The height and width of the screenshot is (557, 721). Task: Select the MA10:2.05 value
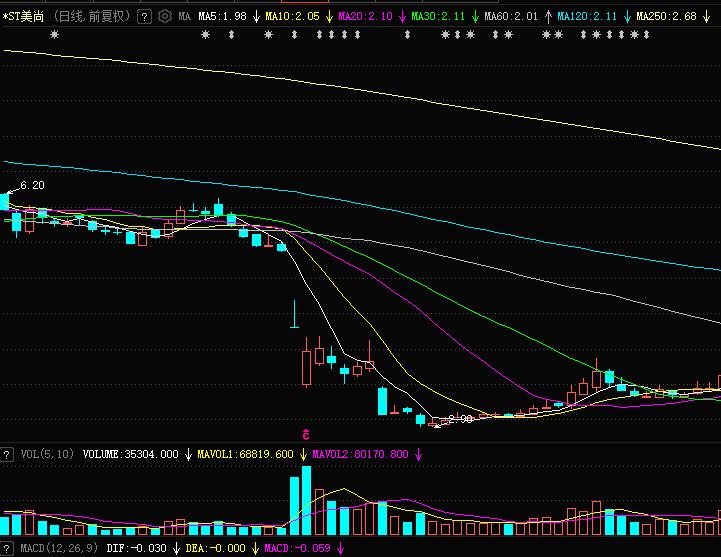pyautogui.click(x=292, y=17)
